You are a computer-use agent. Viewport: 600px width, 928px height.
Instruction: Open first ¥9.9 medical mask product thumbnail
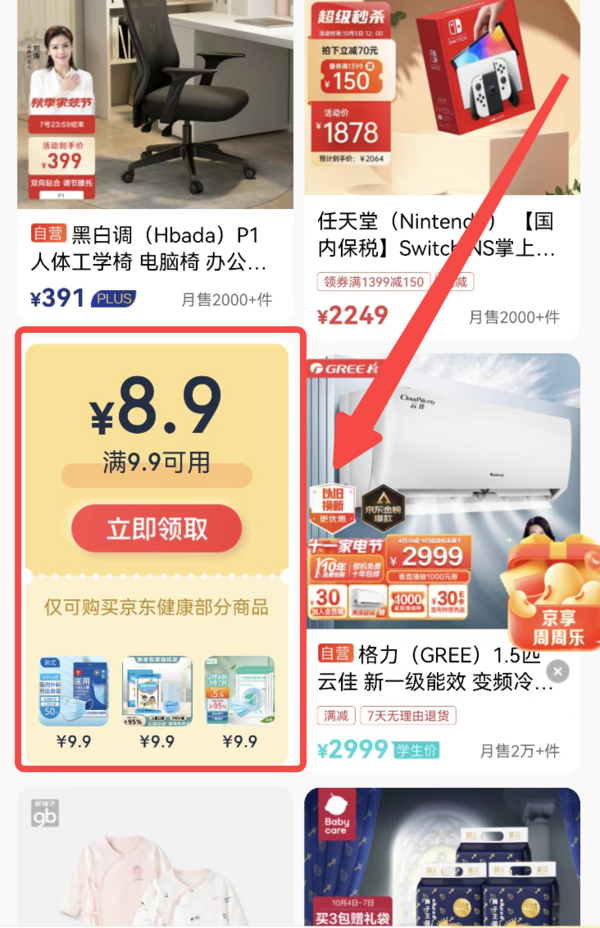tap(74, 691)
